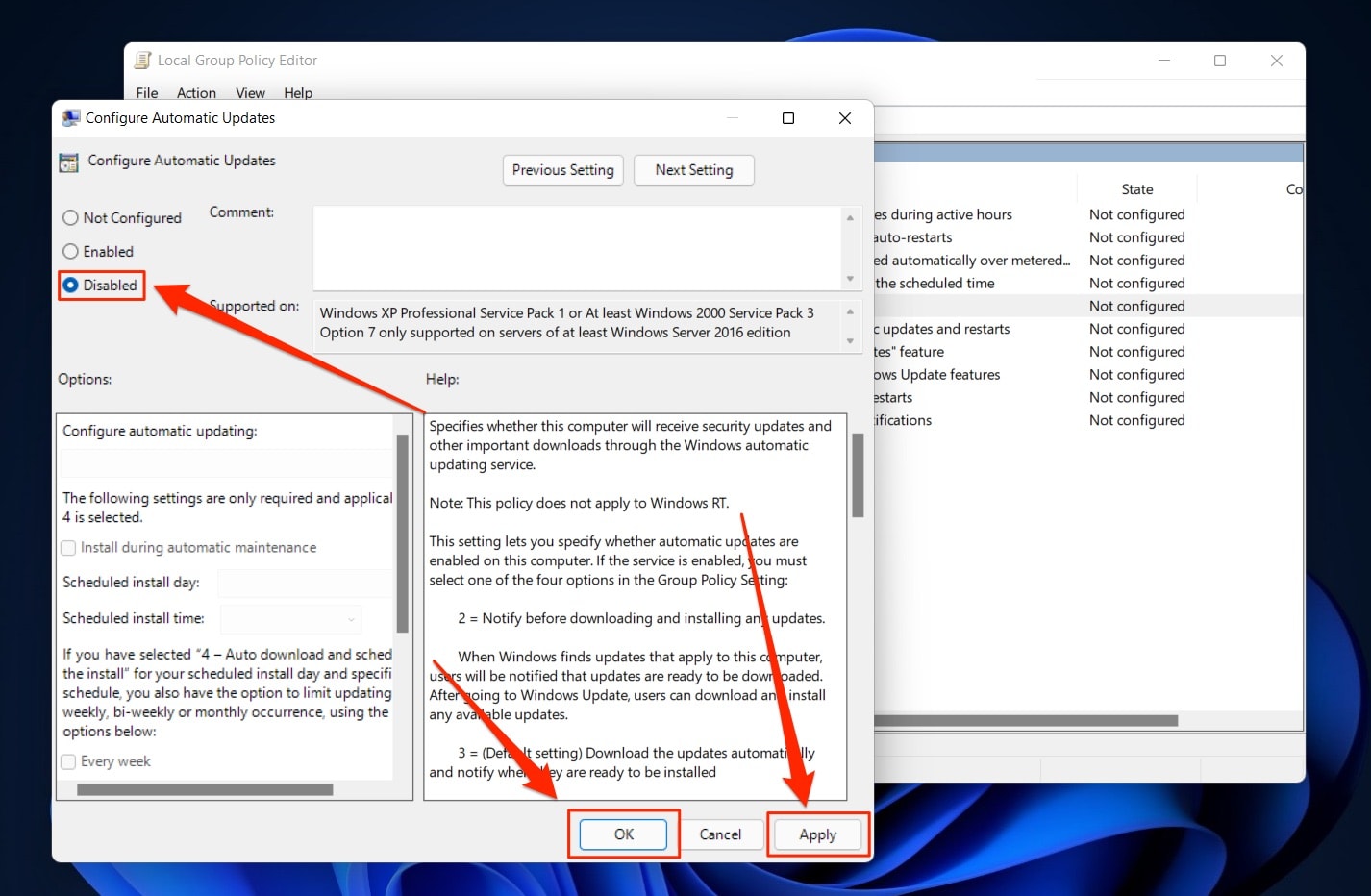Open the Action menu
The image size is (1371, 896).
click(196, 93)
